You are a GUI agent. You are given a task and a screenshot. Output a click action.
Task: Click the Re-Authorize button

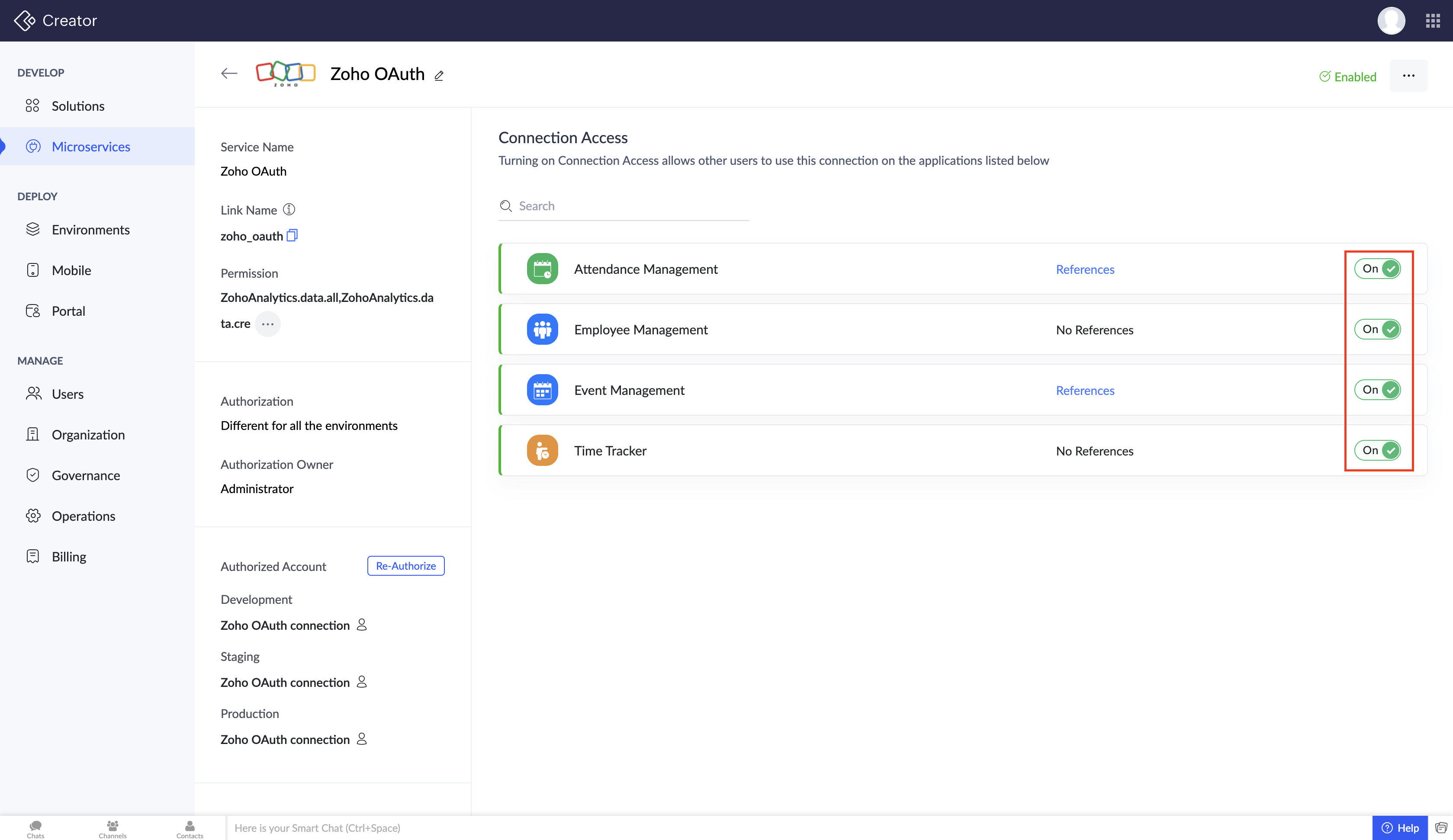pos(405,566)
